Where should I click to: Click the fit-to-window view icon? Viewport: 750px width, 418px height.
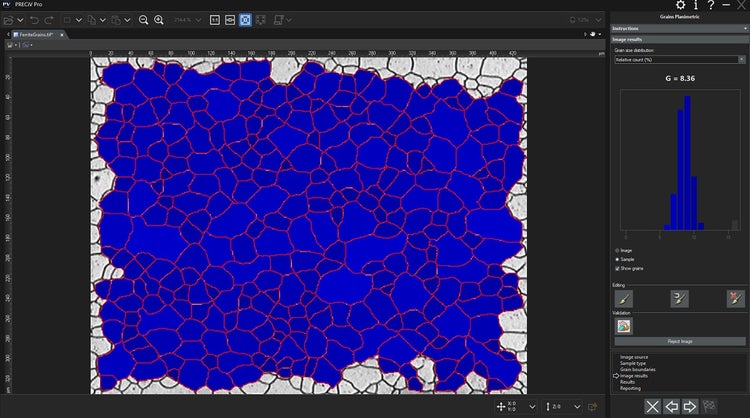(x=245, y=19)
